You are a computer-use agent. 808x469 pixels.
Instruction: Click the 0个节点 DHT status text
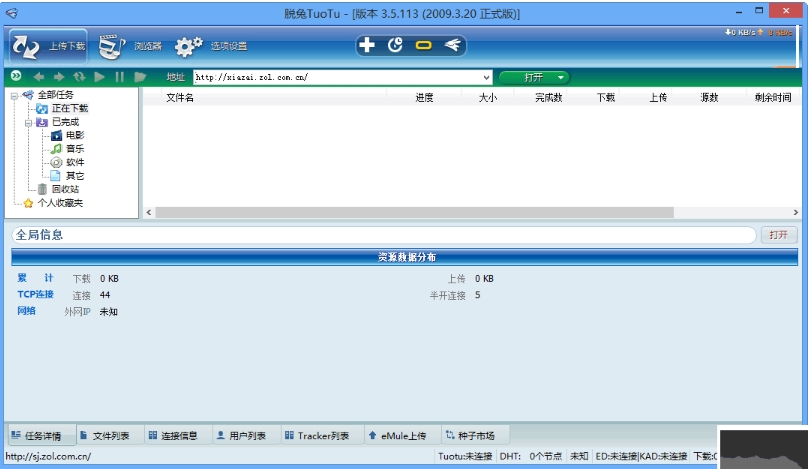[x=545, y=456]
